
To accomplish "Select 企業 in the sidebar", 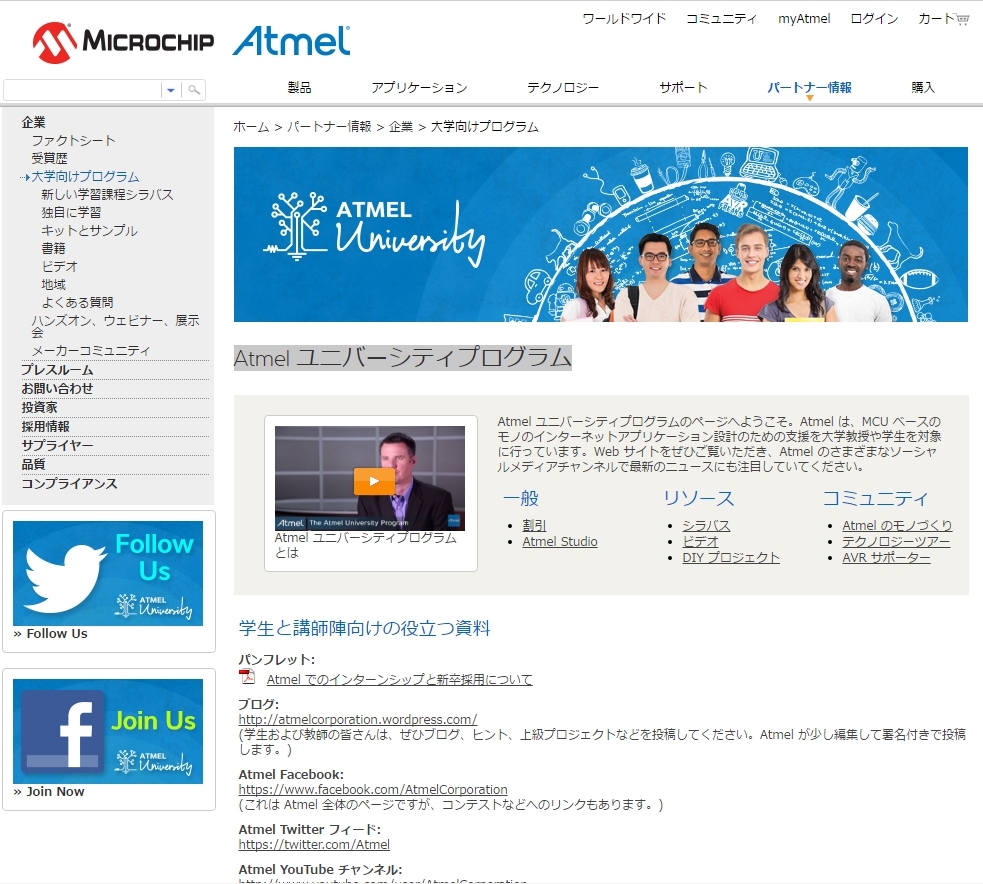I will coord(33,123).
